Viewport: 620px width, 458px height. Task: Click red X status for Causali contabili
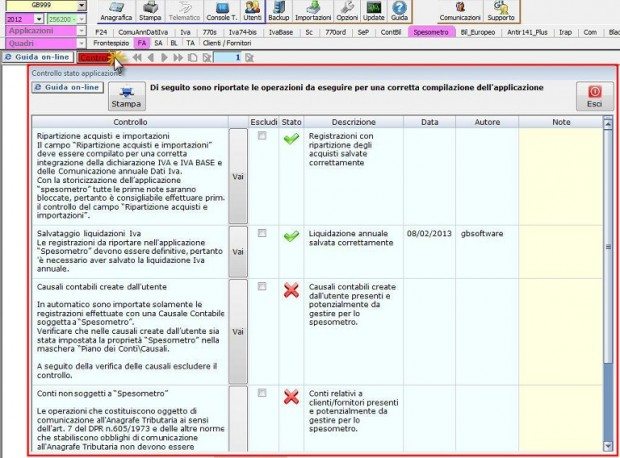[291, 291]
